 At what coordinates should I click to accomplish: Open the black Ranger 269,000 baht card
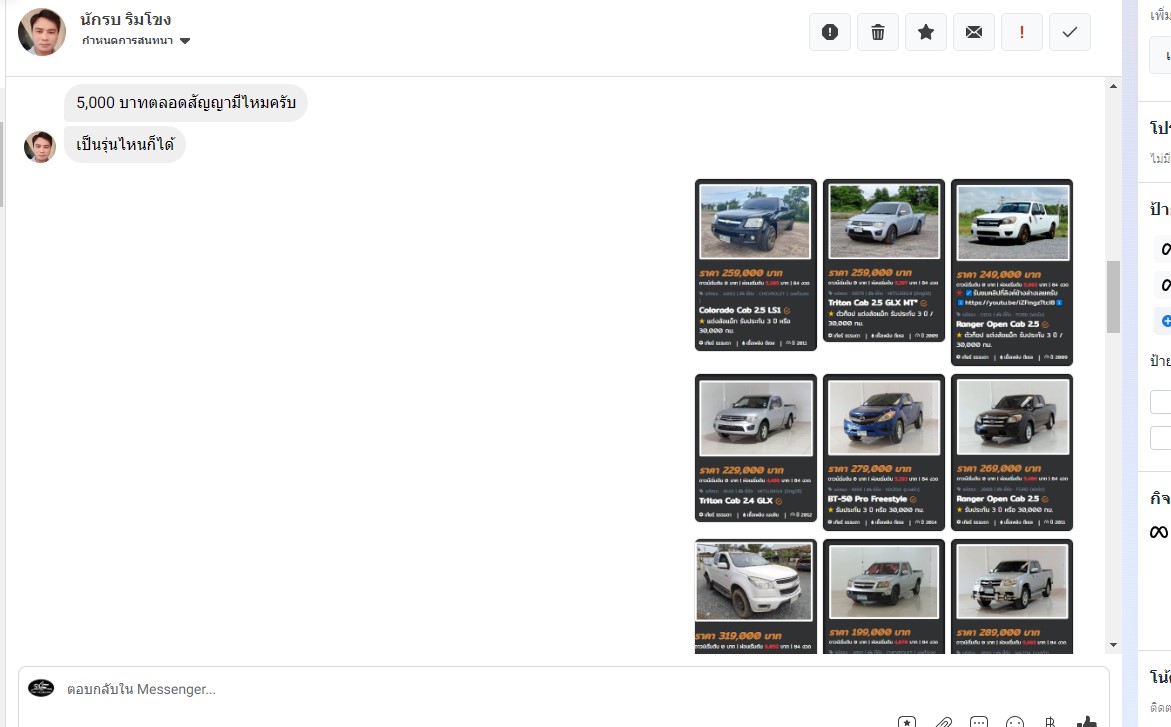[x=1012, y=452]
